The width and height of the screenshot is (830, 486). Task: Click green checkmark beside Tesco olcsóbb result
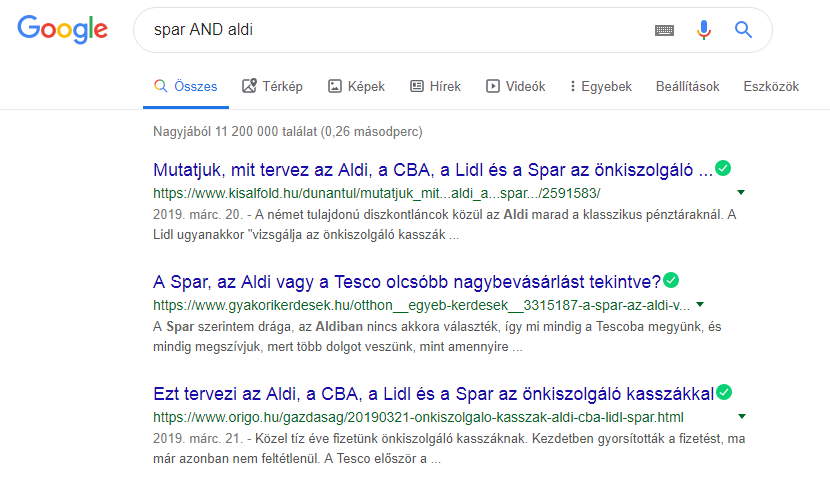tap(671, 280)
